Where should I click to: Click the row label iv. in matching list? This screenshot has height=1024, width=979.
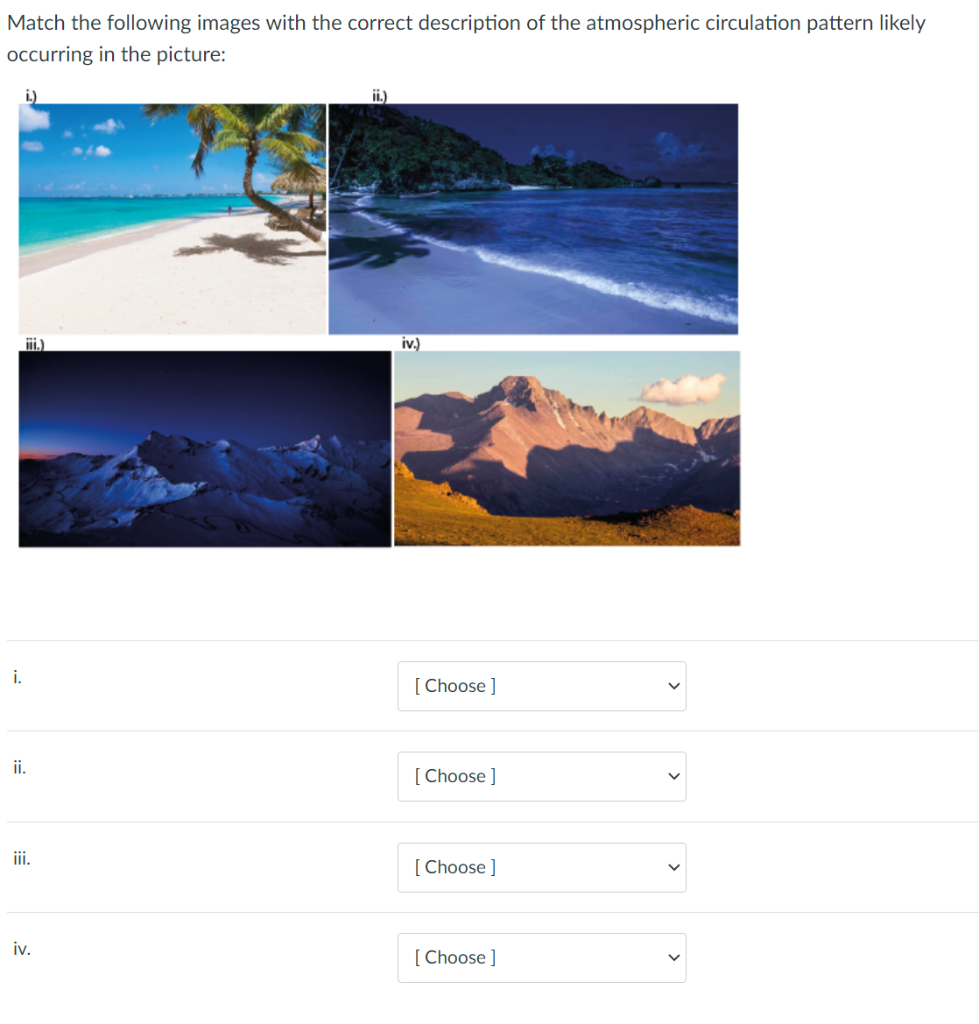(x=22, y=949)
